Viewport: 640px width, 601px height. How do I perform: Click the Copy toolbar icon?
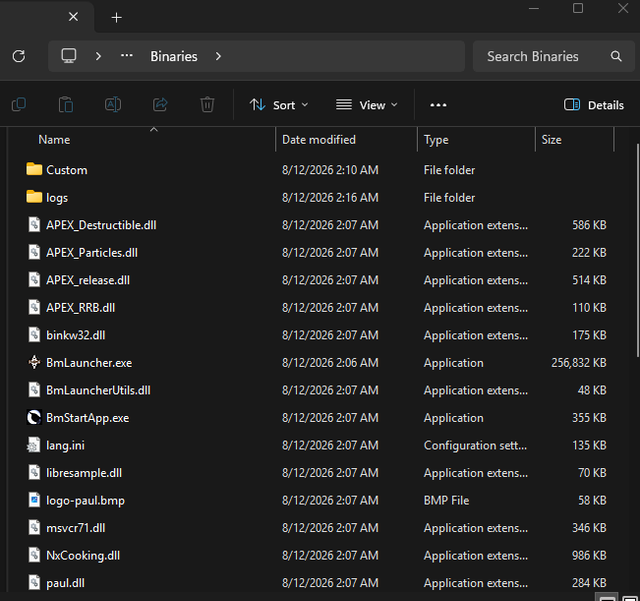pyautogui.click(x=19, y=105)
